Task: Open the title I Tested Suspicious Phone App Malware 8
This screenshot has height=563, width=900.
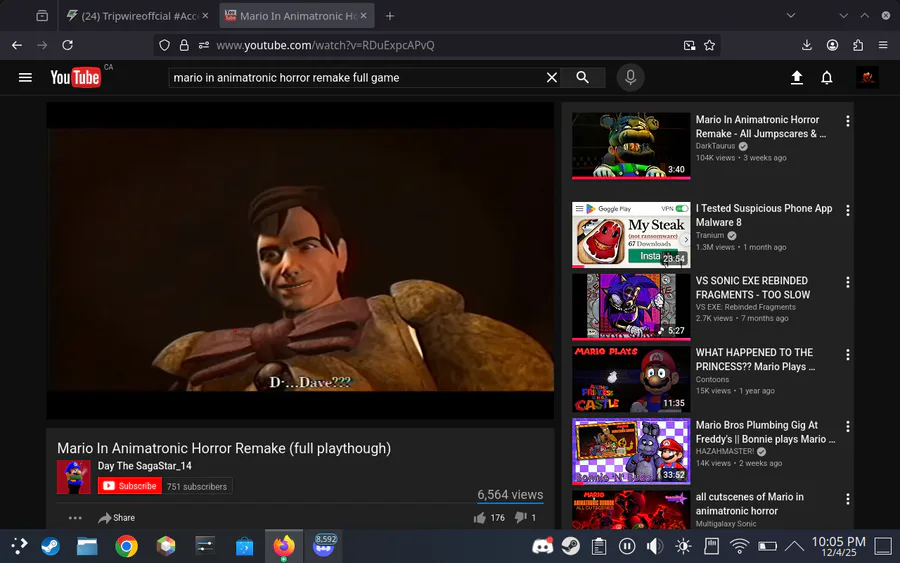Action: point(764,215)
